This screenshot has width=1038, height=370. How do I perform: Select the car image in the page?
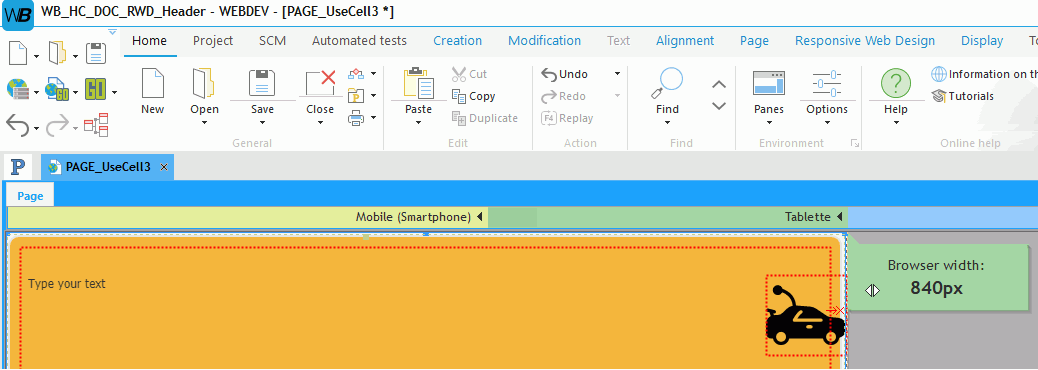click(x=805, y=315)
